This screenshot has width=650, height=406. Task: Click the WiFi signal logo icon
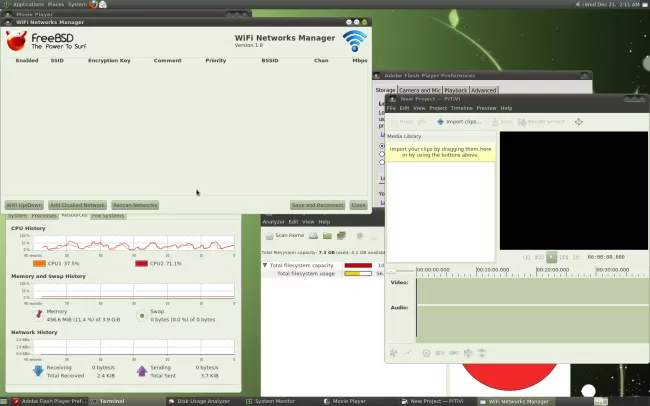[x=354, y=40]
